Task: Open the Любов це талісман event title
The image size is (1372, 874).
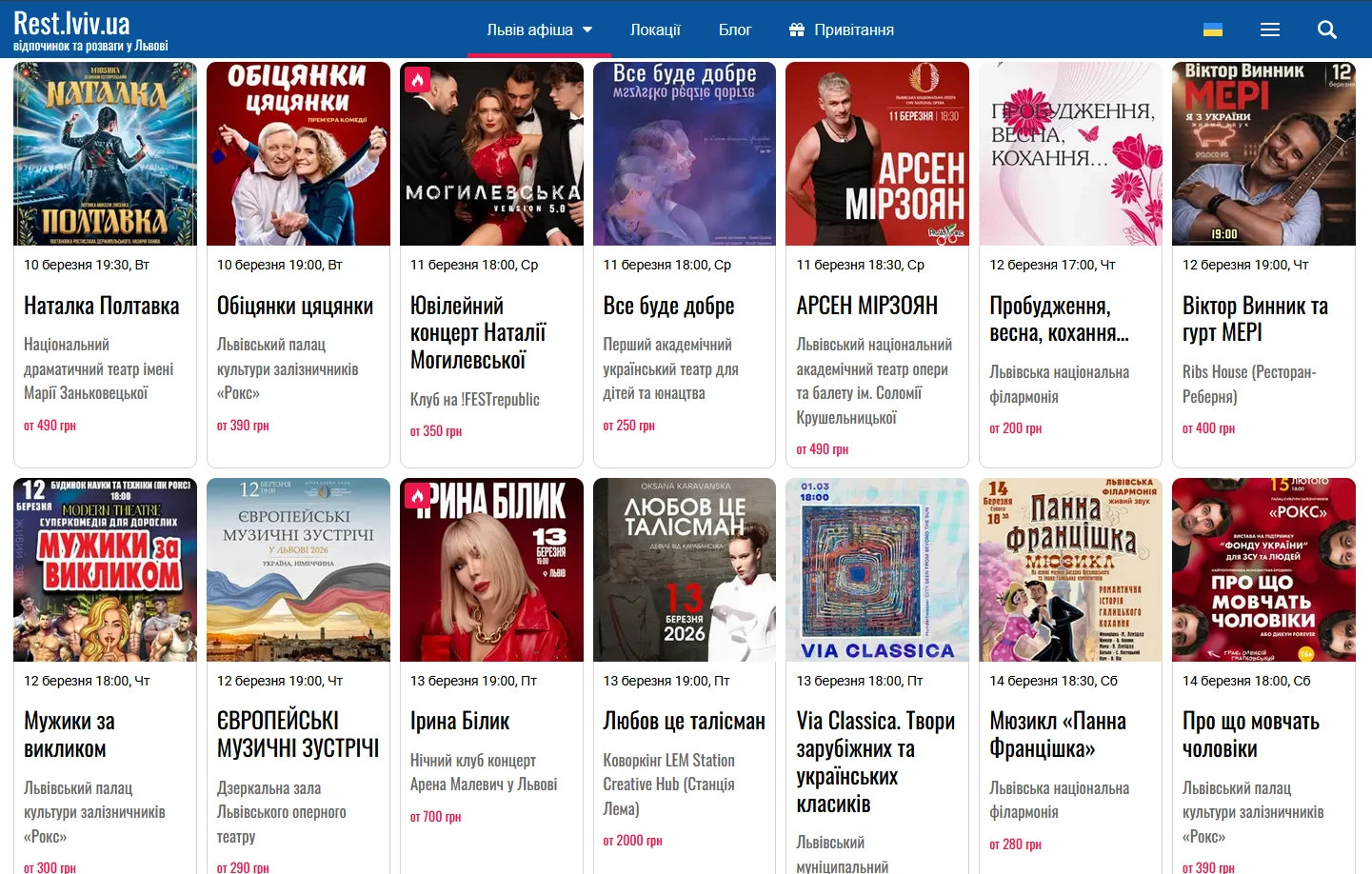Action: 684,722
